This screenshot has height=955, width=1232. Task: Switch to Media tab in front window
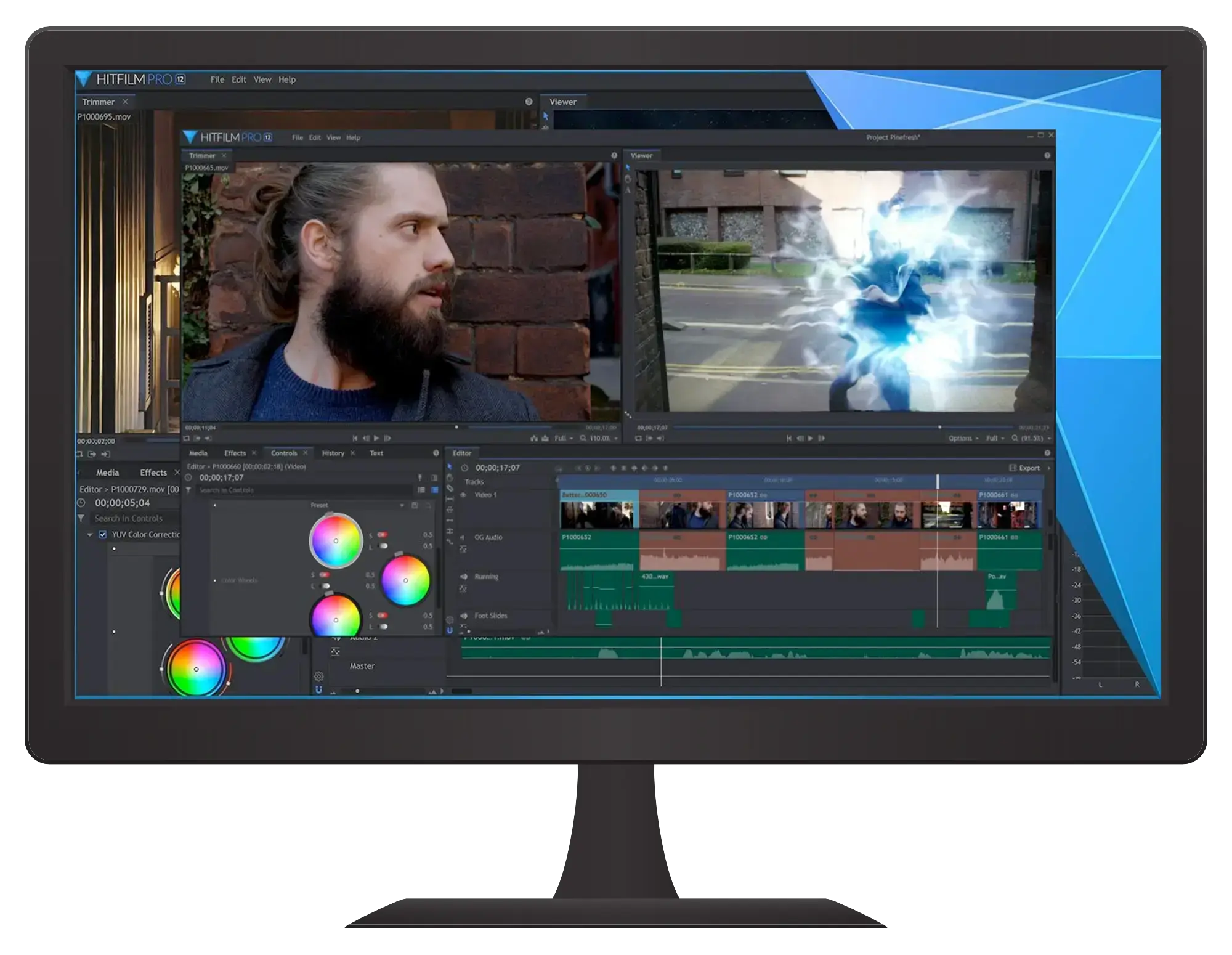tap(198, 453)
